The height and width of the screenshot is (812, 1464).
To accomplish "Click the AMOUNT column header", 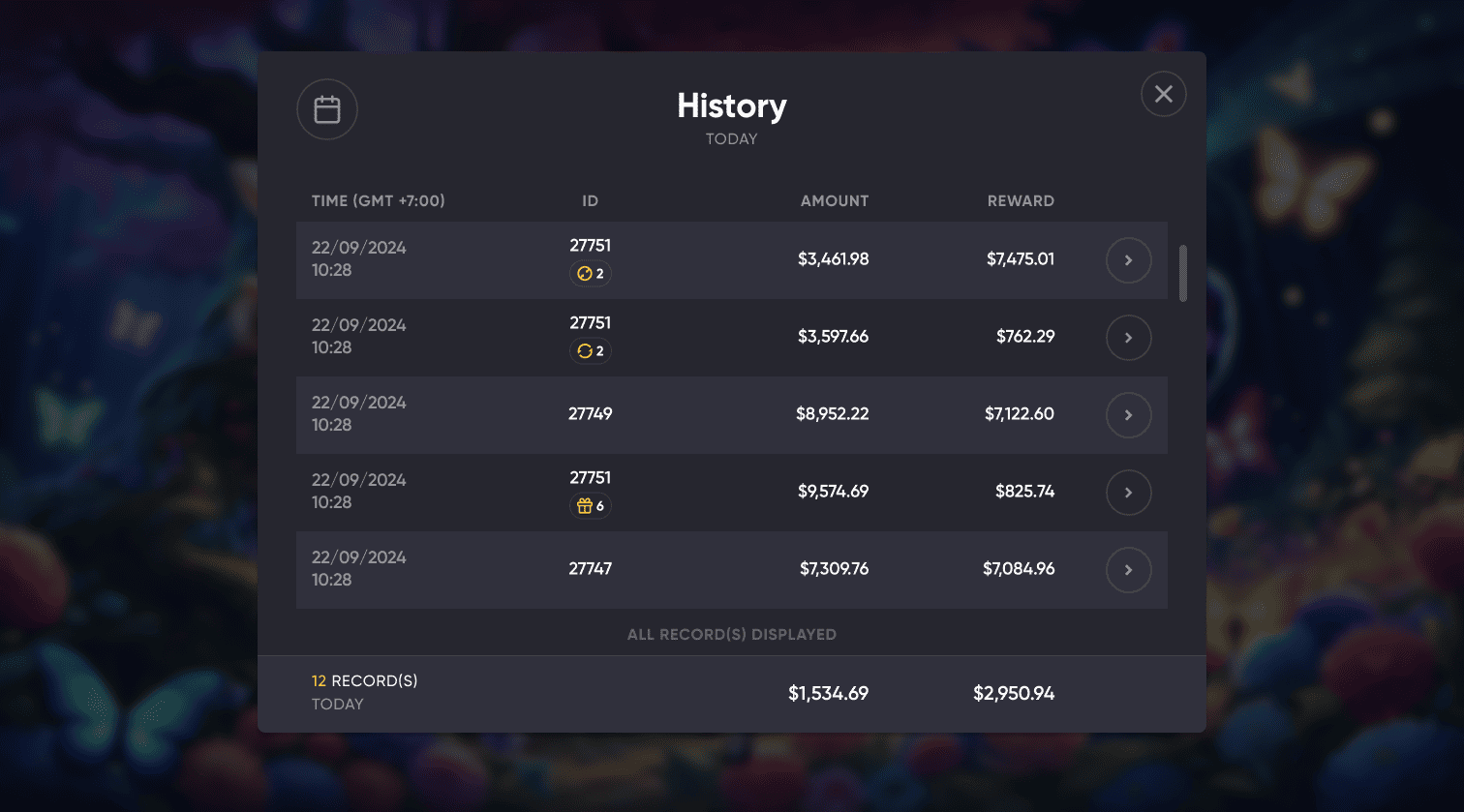I will click(835, 201).
